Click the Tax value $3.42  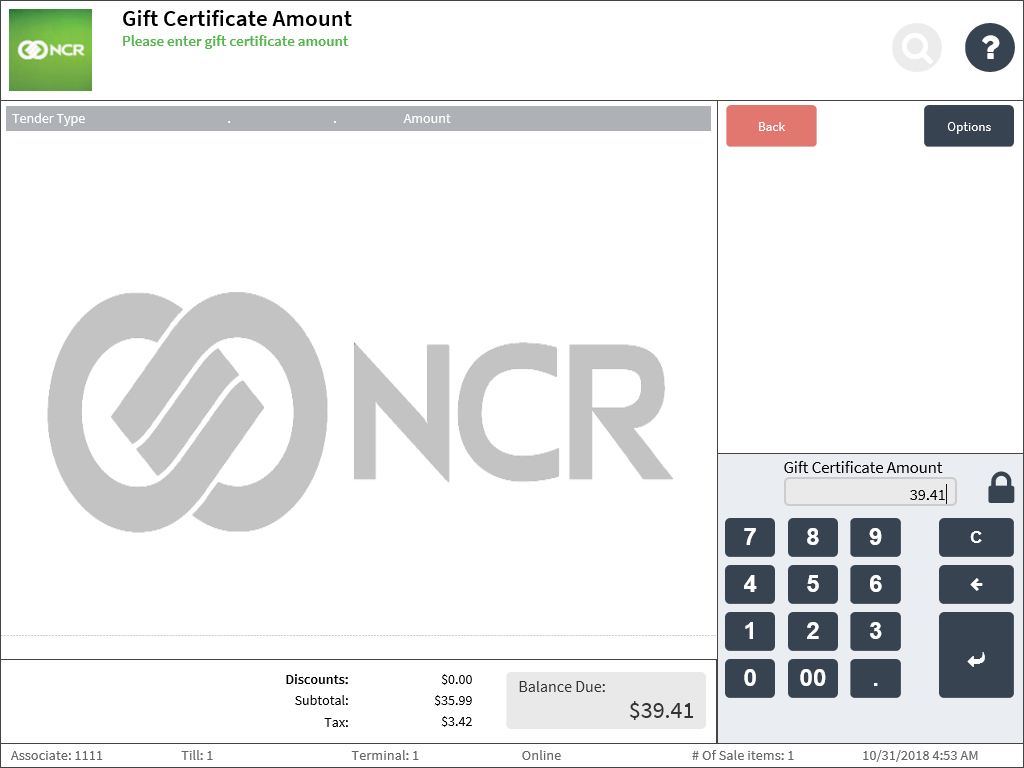click(x=456, y=722)
